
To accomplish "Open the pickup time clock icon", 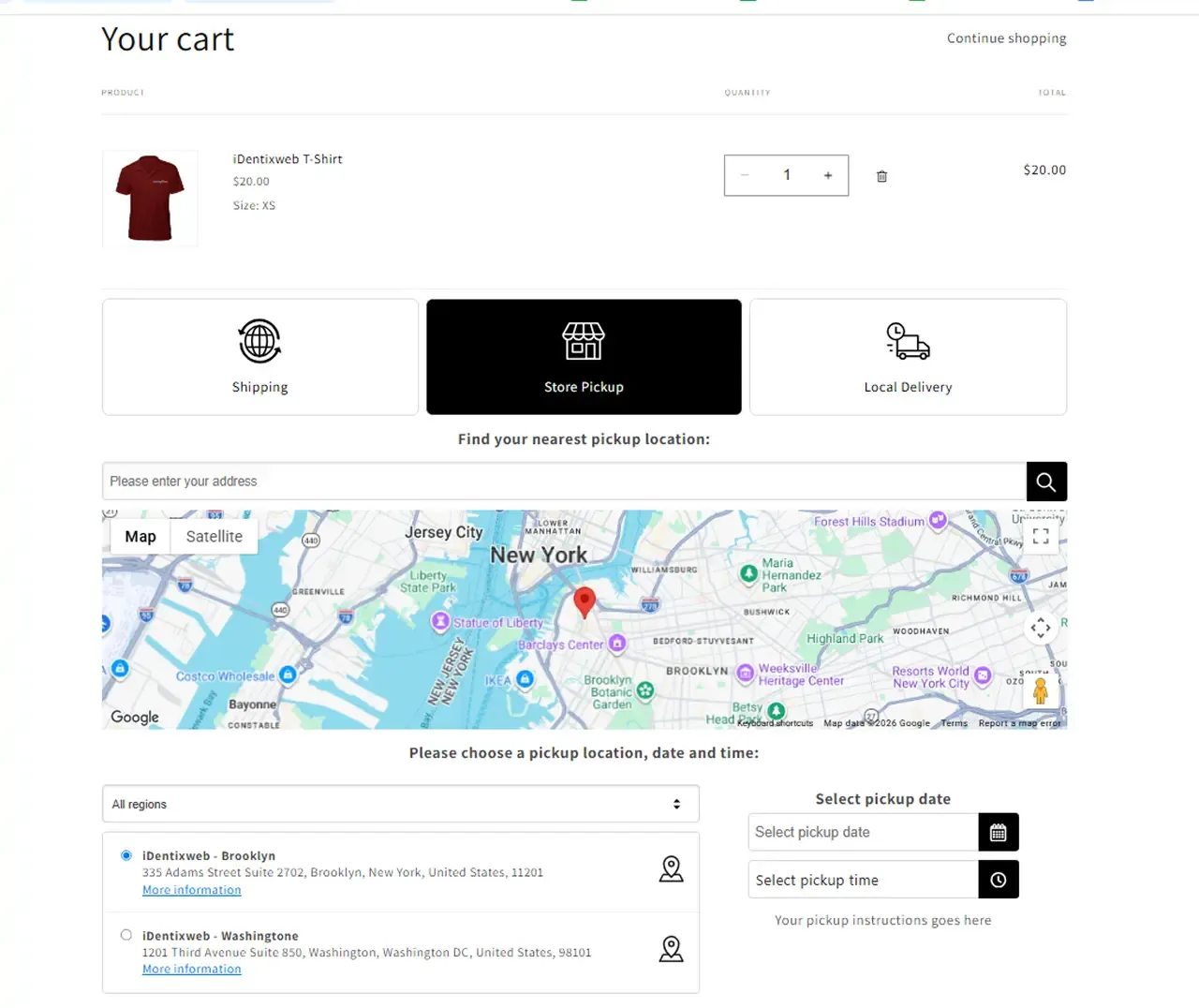I will tap(999, 880).
